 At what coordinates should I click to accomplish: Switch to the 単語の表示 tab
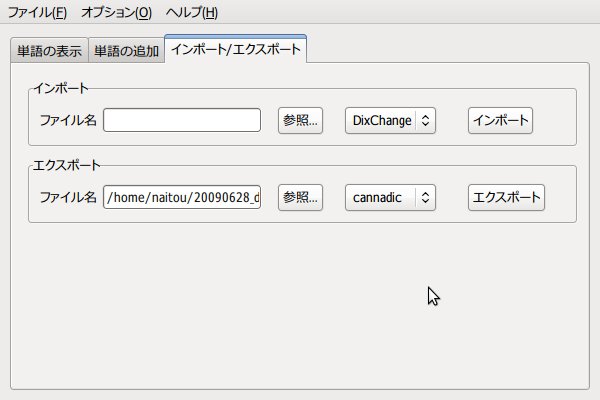tap(49, 50)
